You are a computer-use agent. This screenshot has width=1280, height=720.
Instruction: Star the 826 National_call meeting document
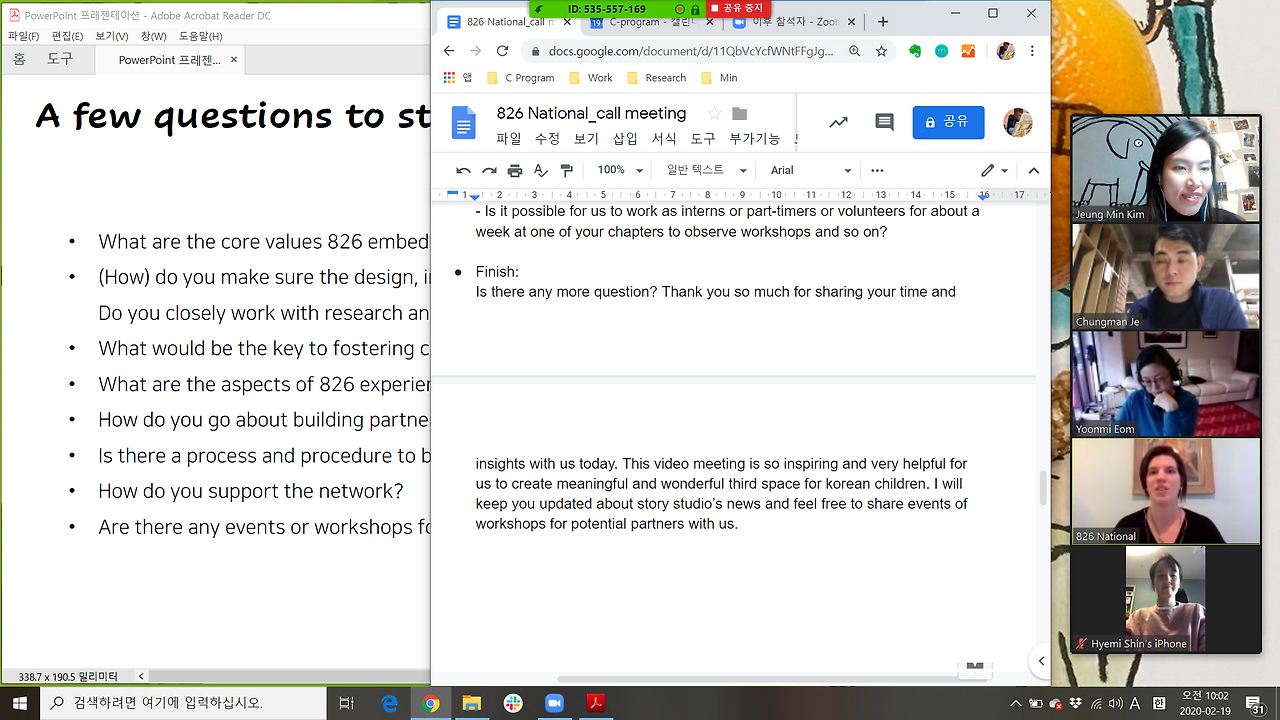pyautogui.click(x=714, y=113)
